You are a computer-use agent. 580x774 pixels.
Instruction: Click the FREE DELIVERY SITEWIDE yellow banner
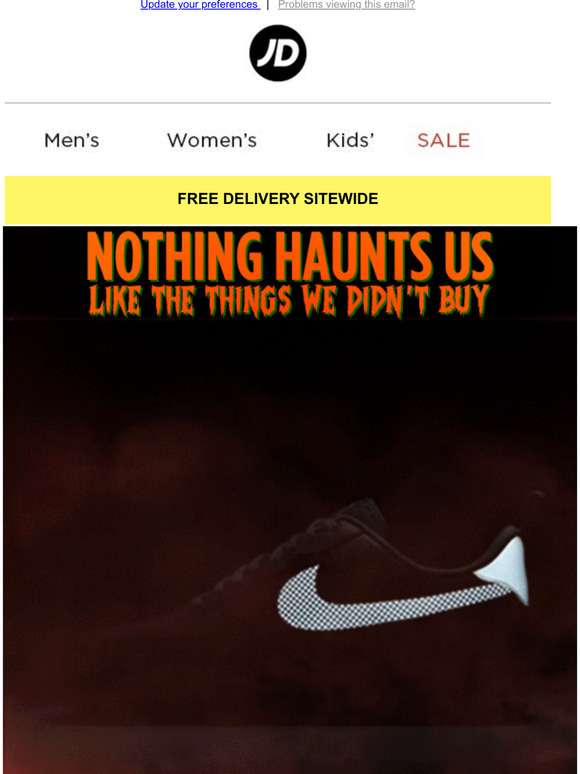pyautogui.click(x=277, y=200)
